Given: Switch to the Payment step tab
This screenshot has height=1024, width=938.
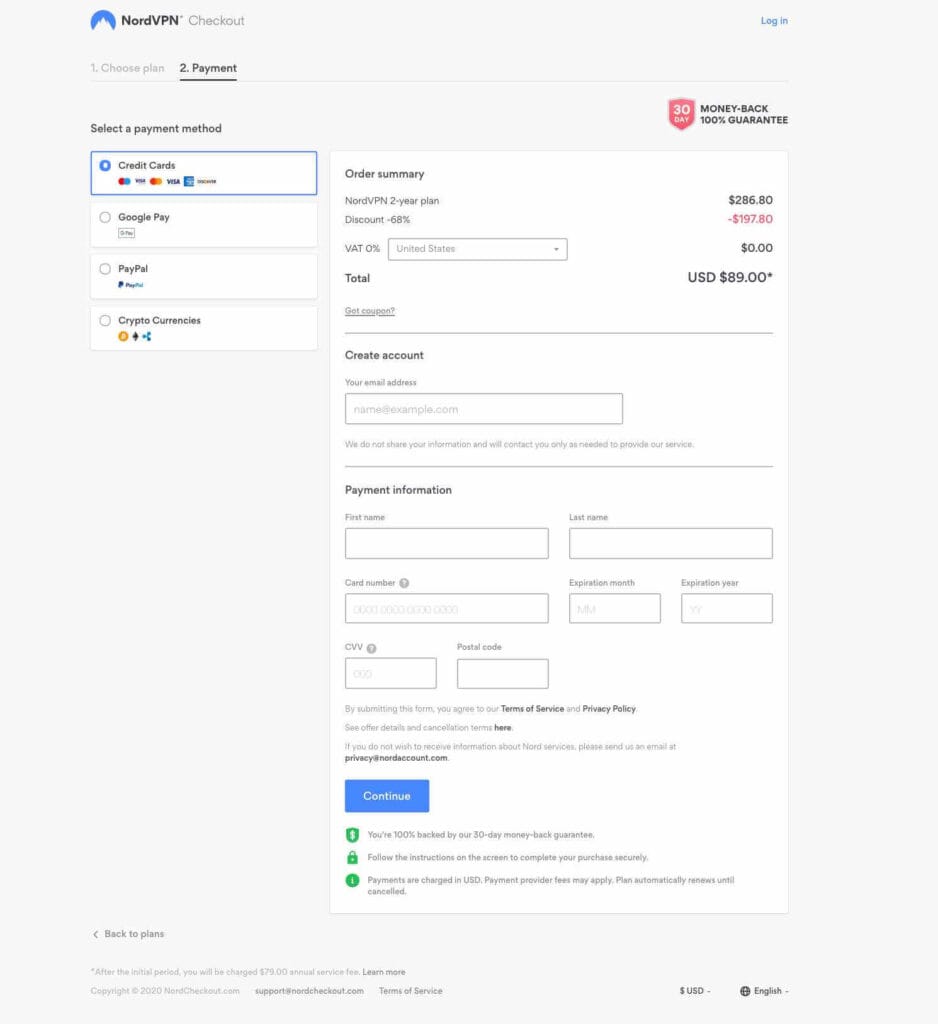Looking at the screenshot, I should coord(208,68).
